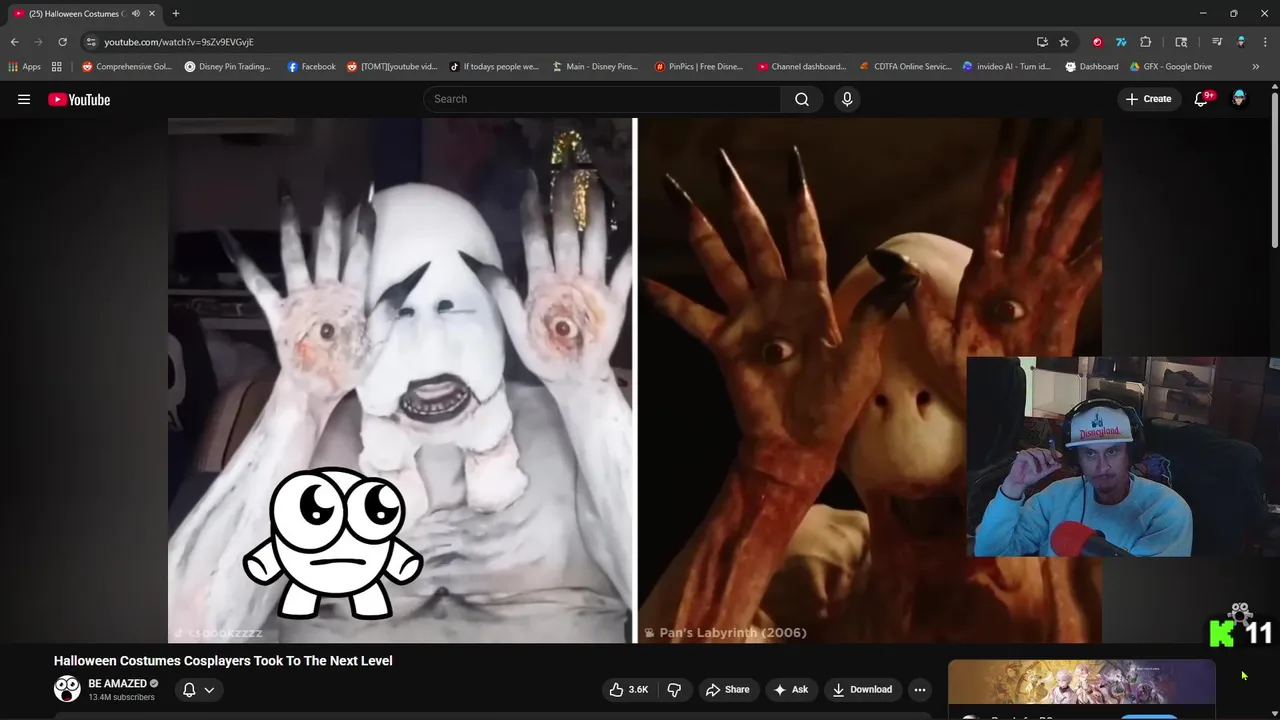Focus the YouTube search box
Image resolution: width=1280 pixels, height=720 pixels.
pos(602,99)
